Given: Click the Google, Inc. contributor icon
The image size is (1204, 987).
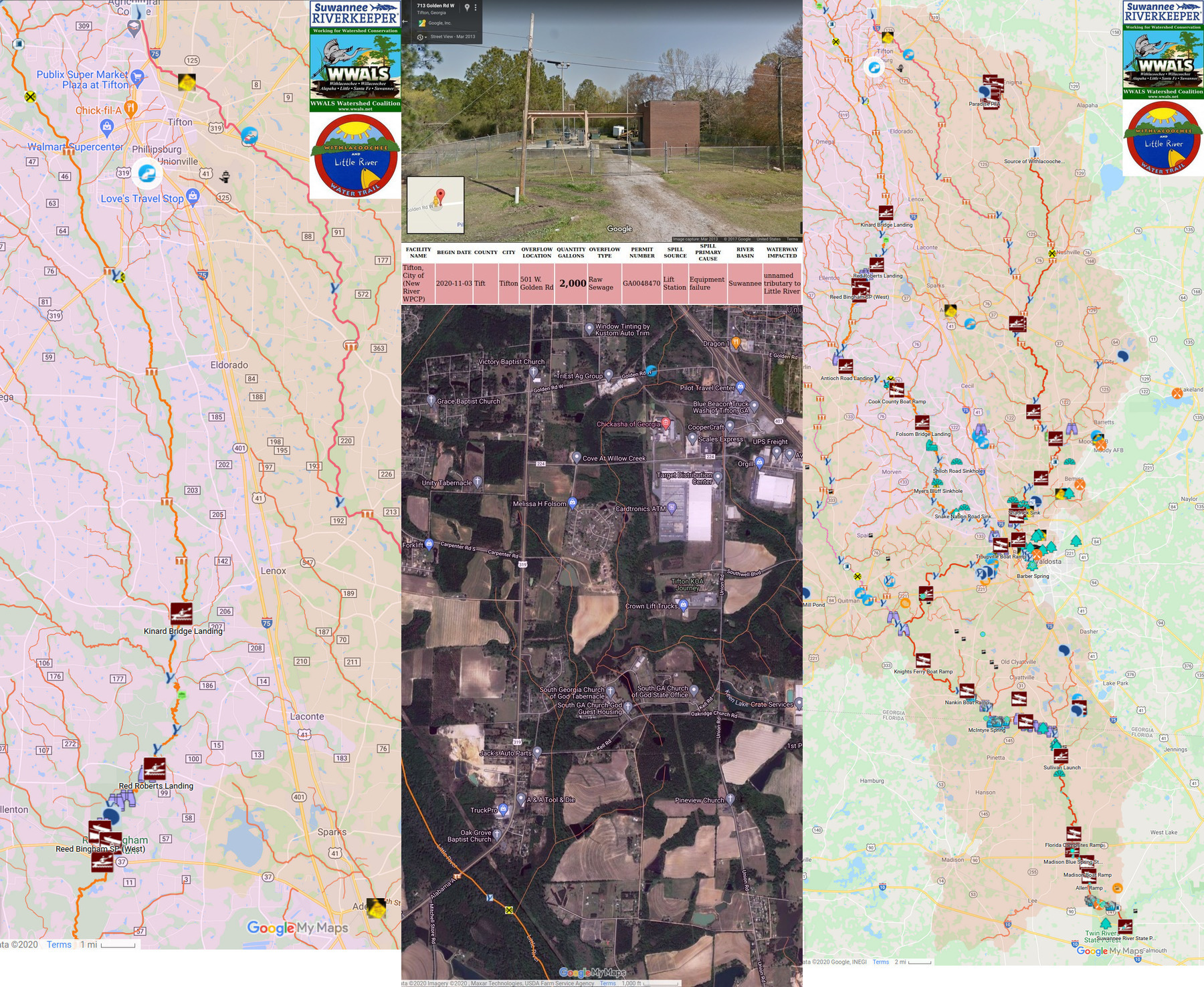Looking at the screenshot, I should 422,23.
